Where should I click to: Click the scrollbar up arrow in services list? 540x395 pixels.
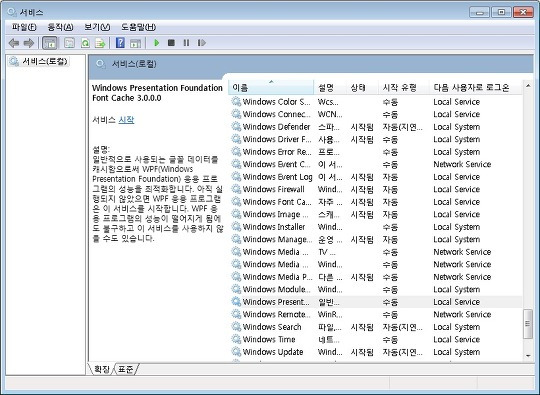[x=528, y=85]
